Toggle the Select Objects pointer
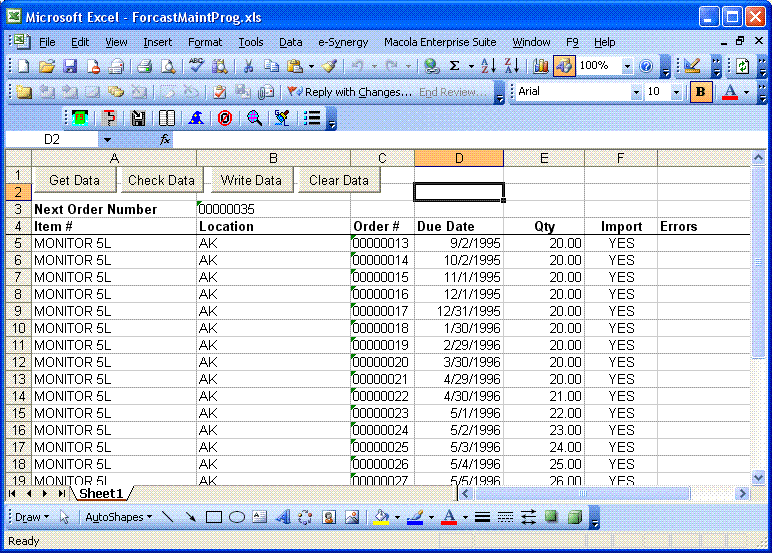 (64, 517)
